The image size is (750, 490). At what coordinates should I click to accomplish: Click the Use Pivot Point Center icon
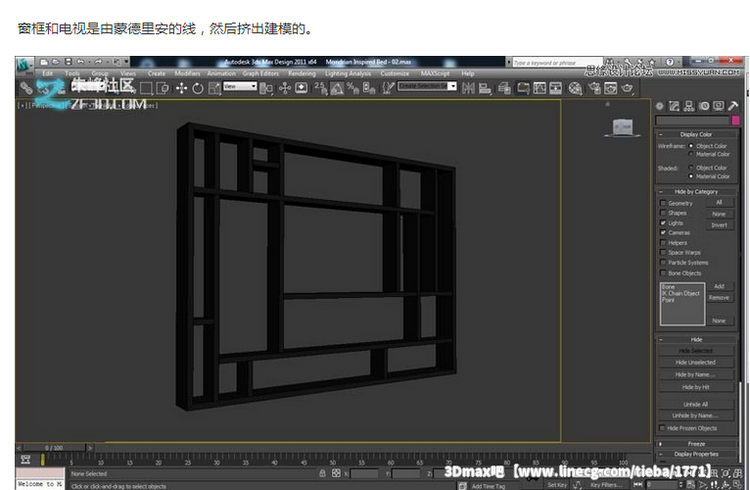[x=266, y=88]
